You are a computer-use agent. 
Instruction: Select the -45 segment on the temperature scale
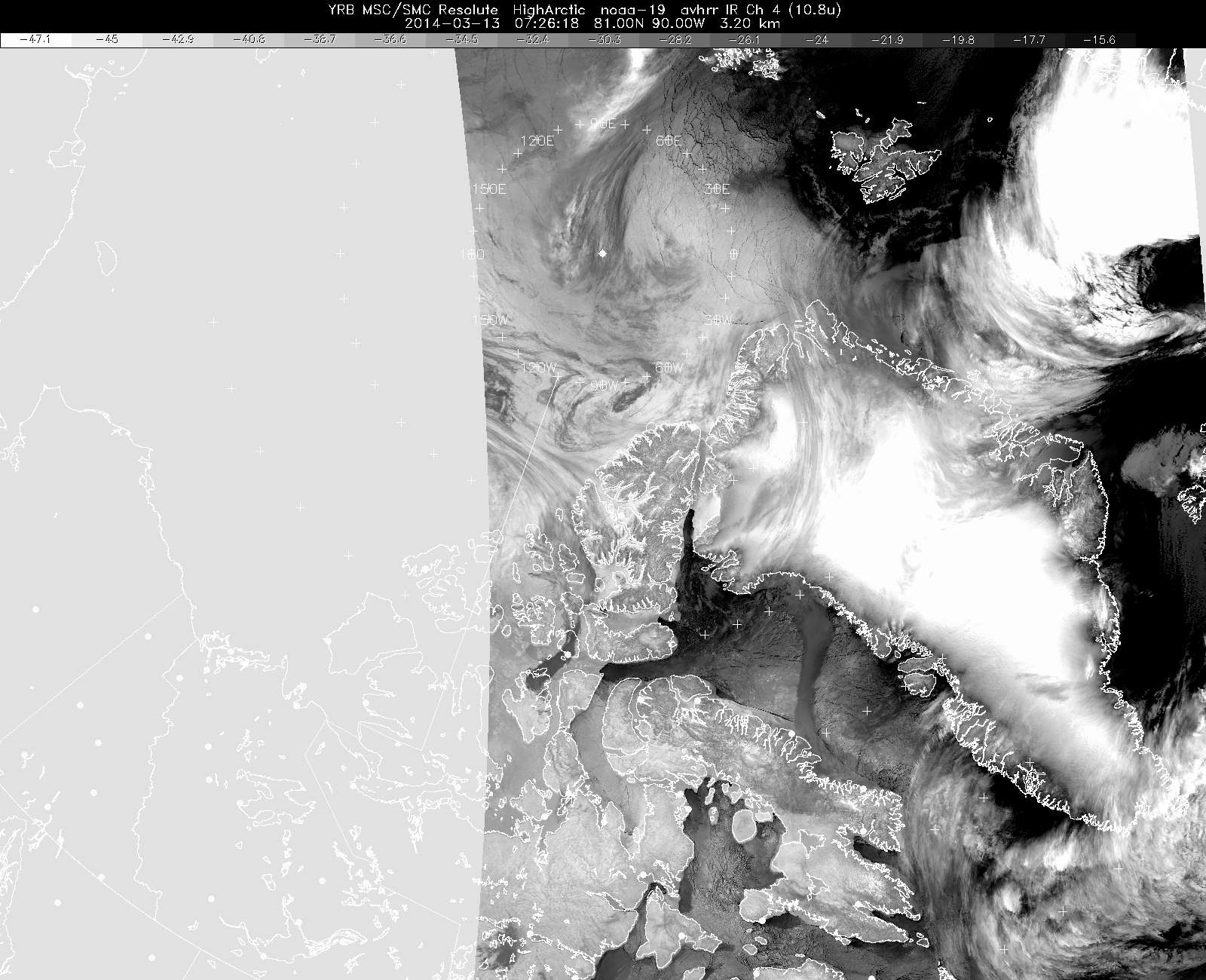[x=106, y=40]
